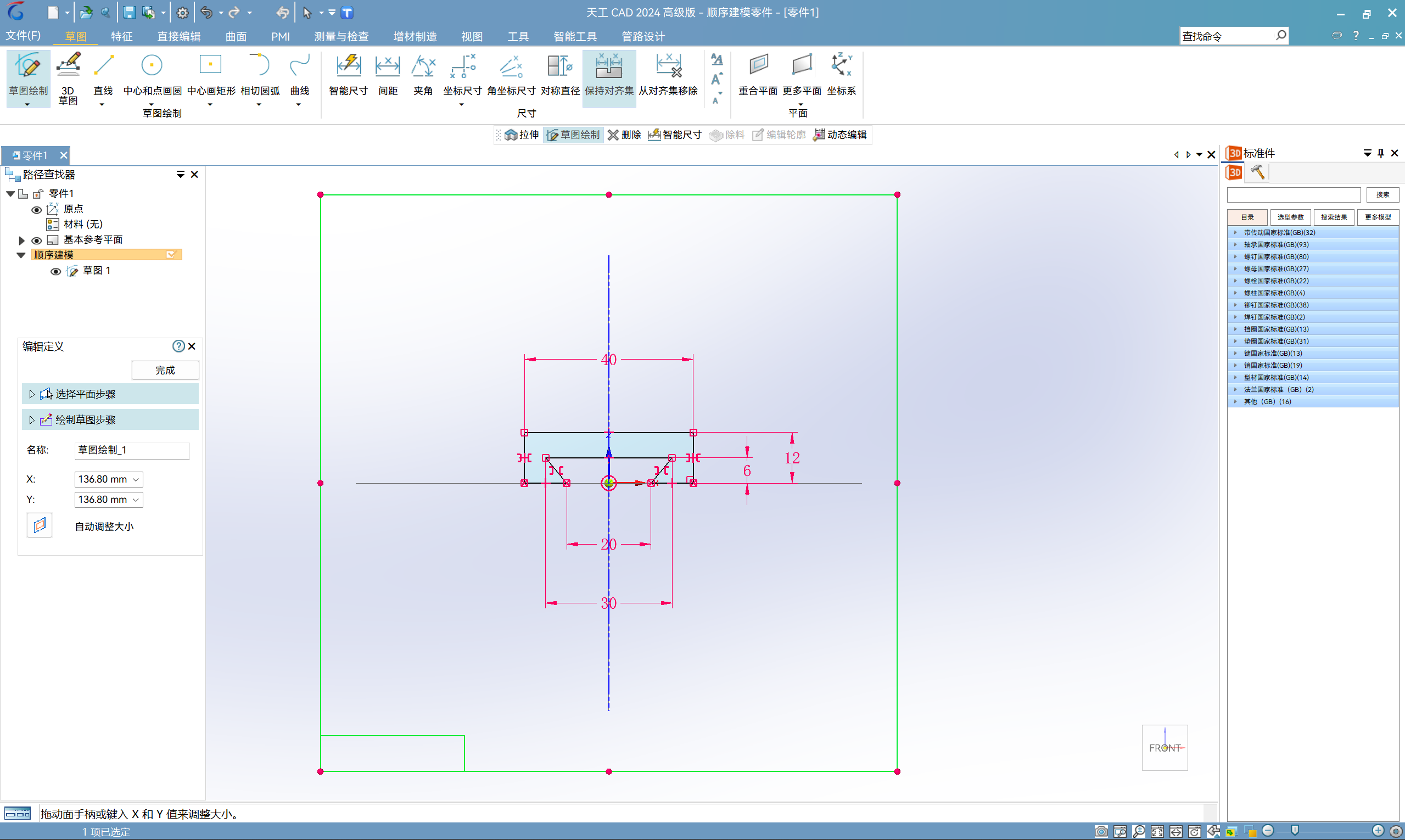Viewport: 1405px width, 840px height.
Task: Click the 自动调整大小 icon button
Action: pos(40,525)
